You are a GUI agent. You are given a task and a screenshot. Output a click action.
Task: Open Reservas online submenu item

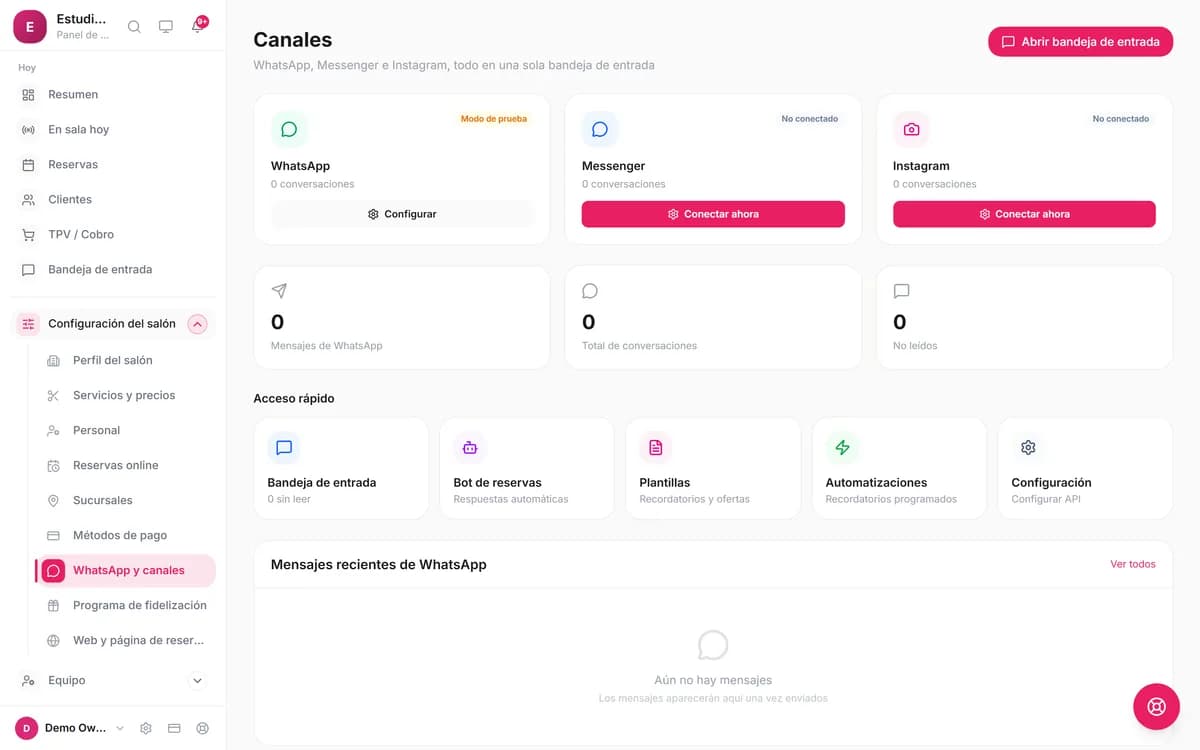[125, 465]
